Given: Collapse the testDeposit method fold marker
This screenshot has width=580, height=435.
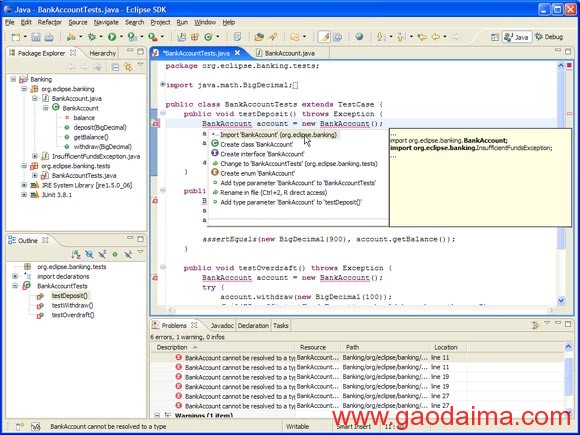Looking at the screenshot, I should click(163, 114).
